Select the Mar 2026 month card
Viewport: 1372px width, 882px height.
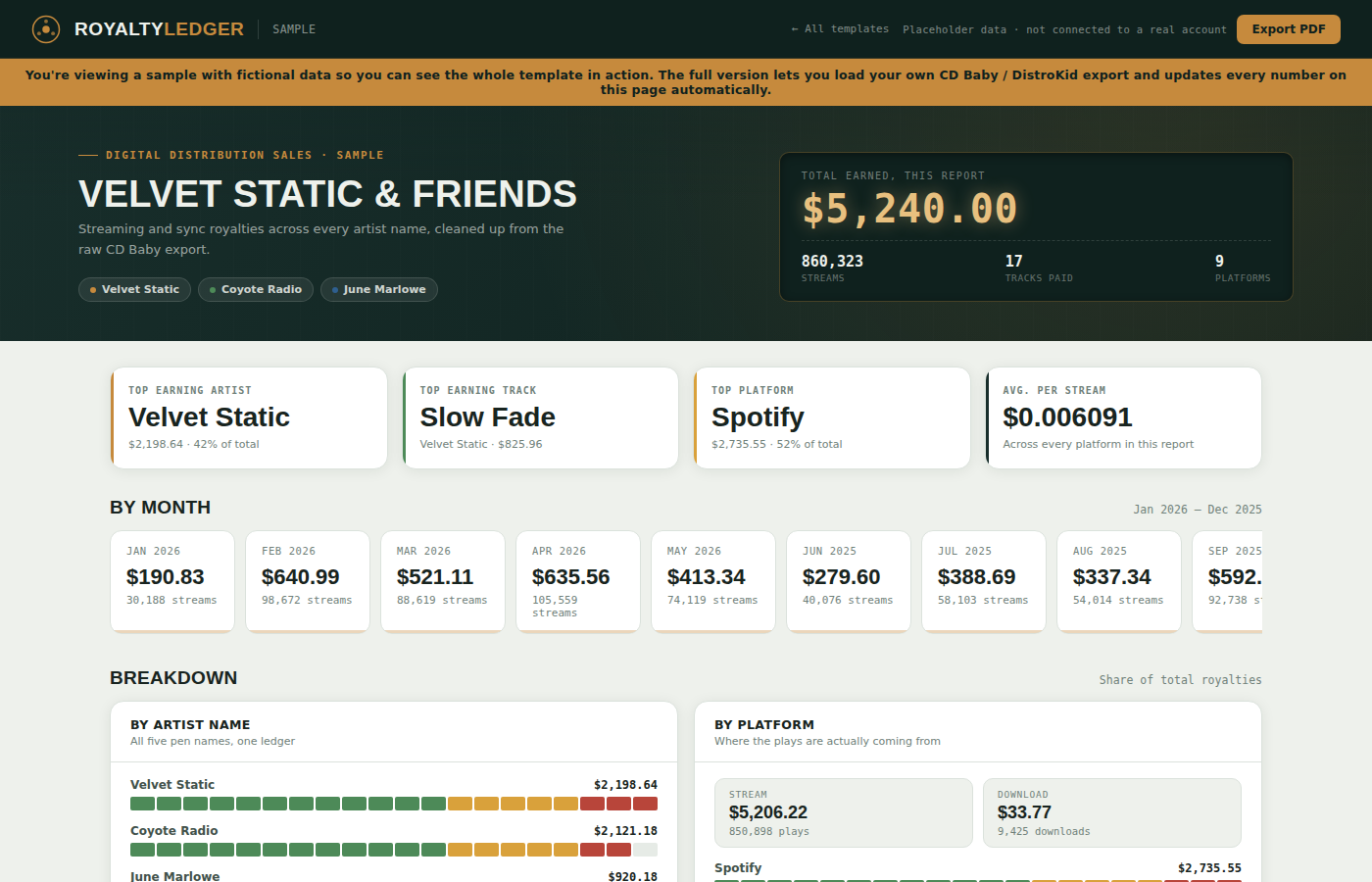coord(443,581)
